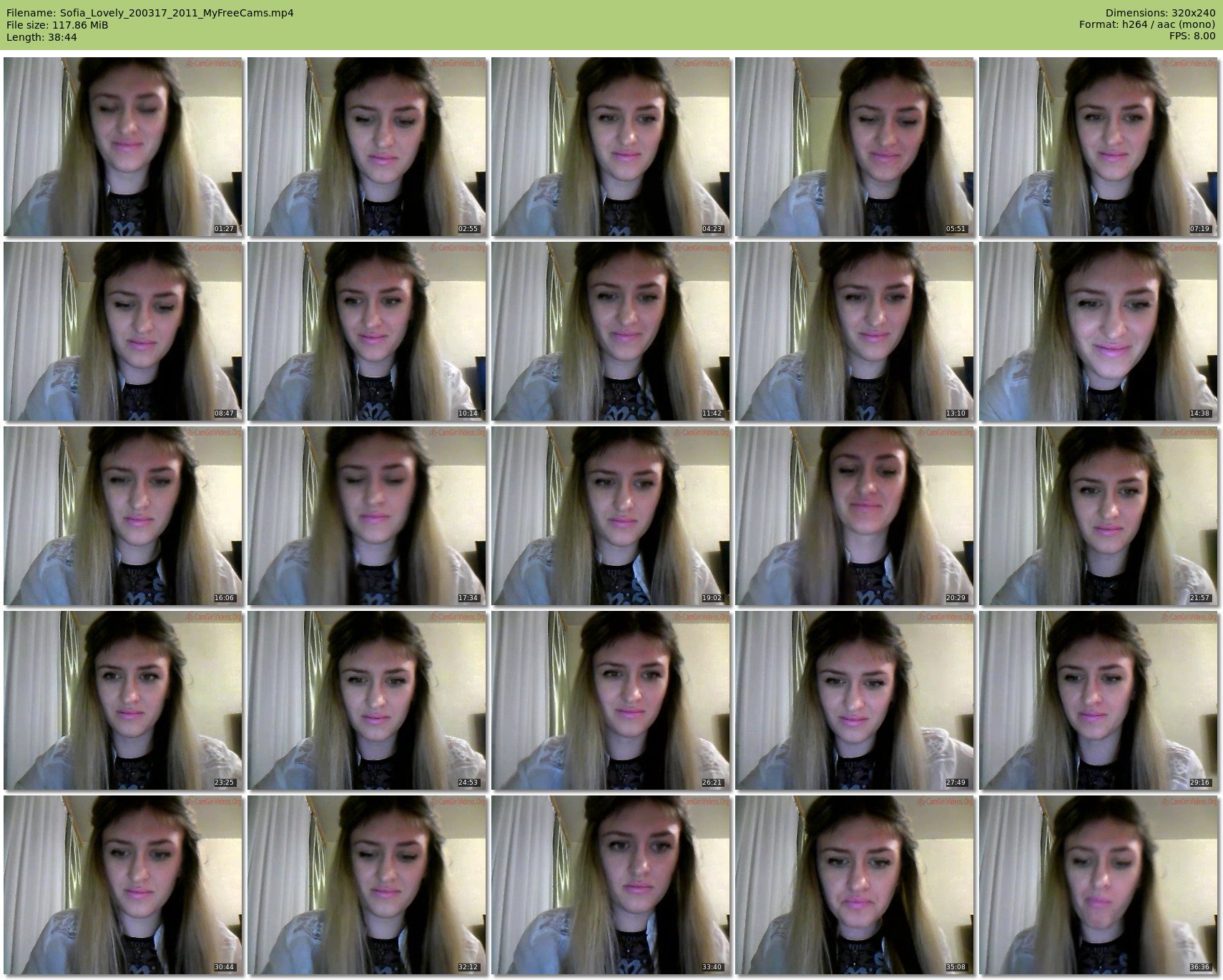Click the 'Dimensions: 320x240' text
The width and height of the screenshot is (1223, 980).
coord(1160,13)
